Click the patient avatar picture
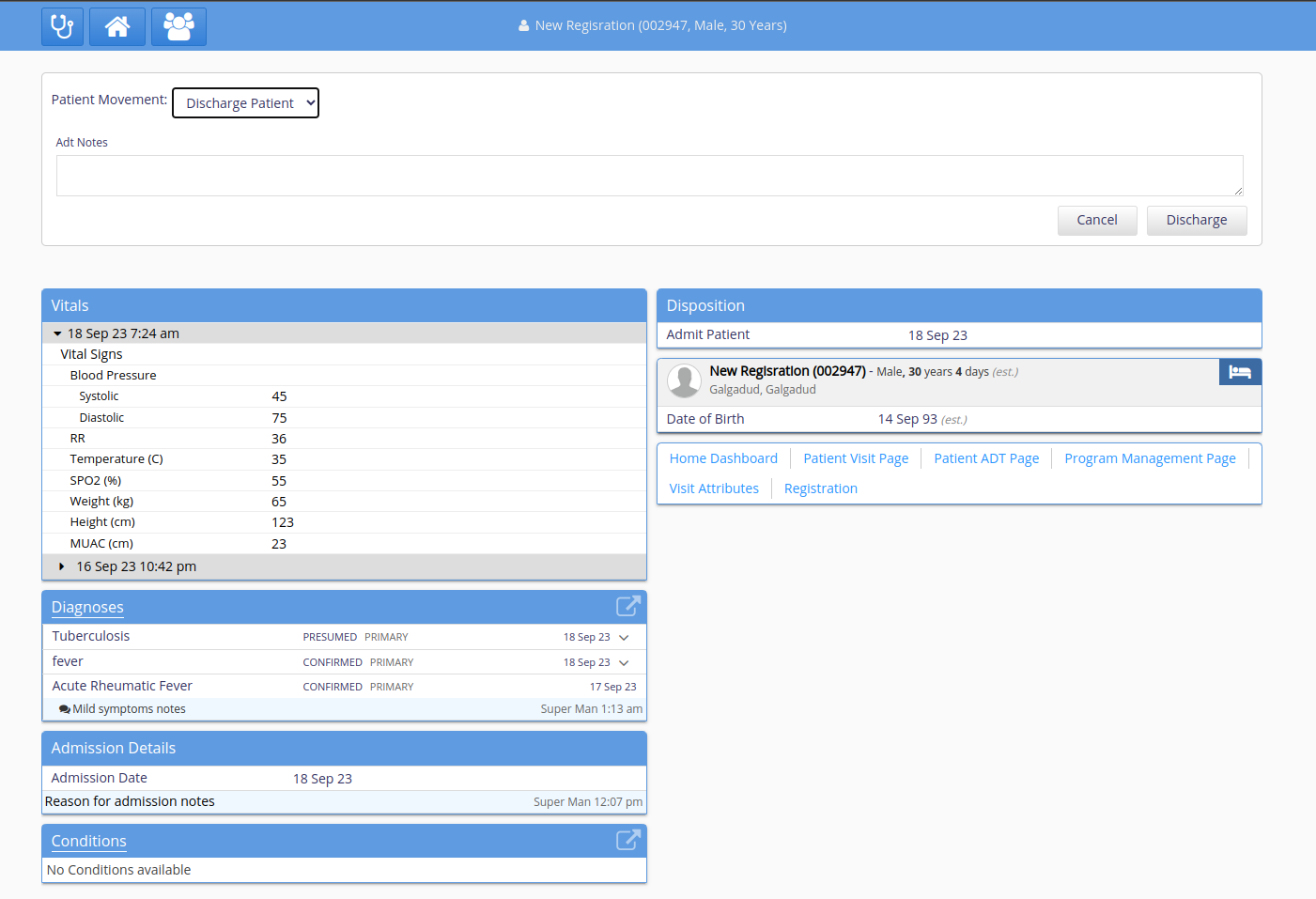 684,380
